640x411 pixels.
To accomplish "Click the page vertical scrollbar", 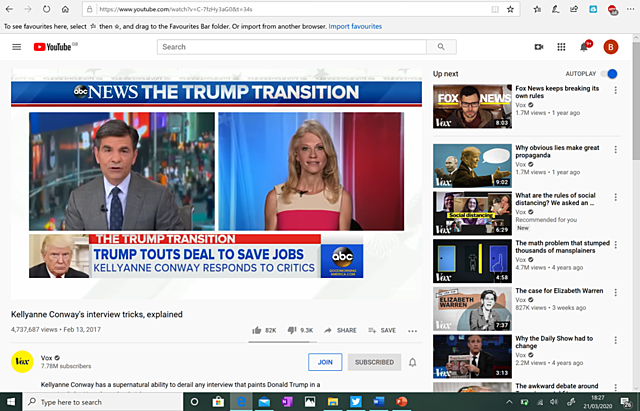I will coord(636,100).
